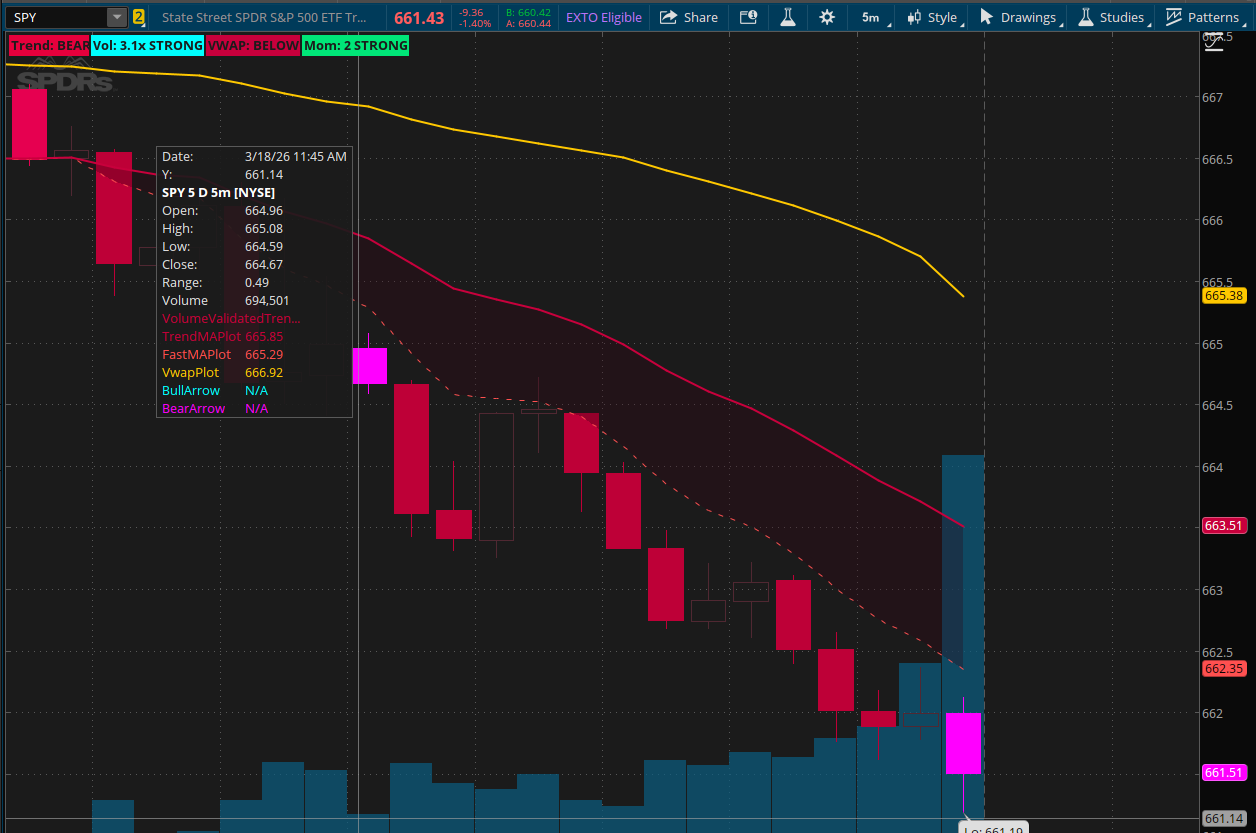Open the SPY symbol dropdown arrow
1256x833 pixels.
click(117, 17)
